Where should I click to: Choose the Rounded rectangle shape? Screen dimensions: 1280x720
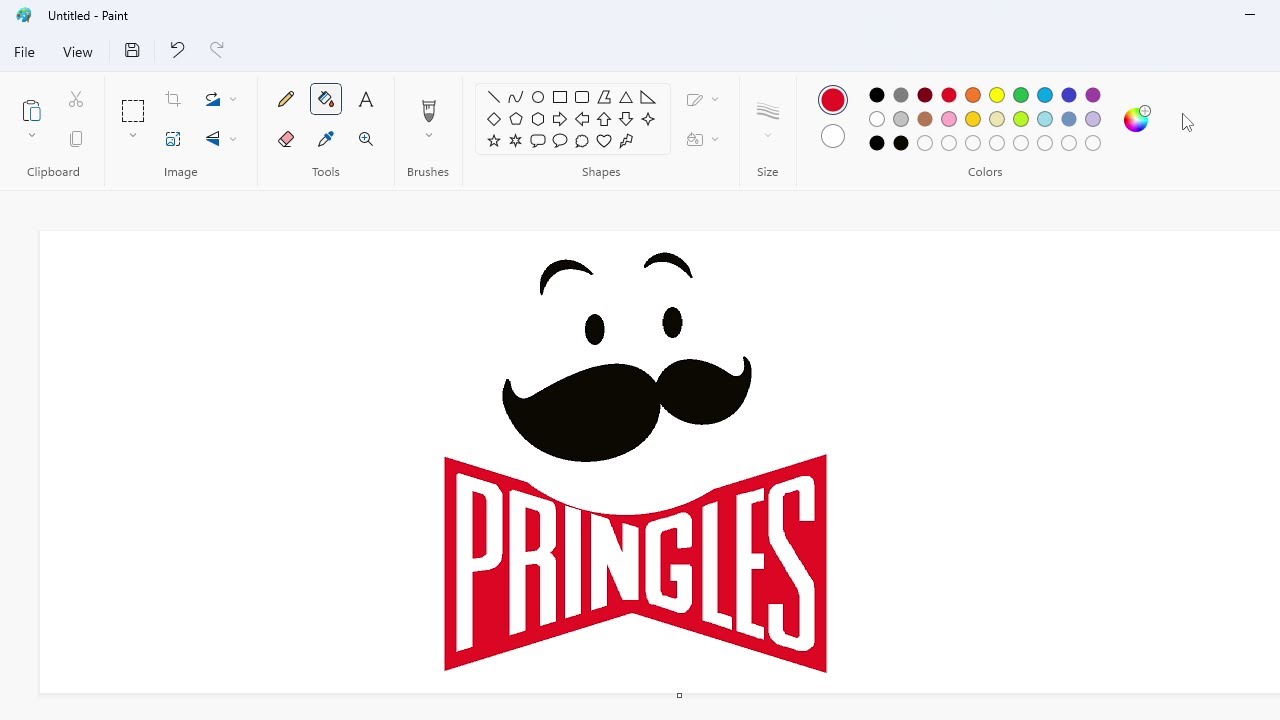(x=582, y=97)
